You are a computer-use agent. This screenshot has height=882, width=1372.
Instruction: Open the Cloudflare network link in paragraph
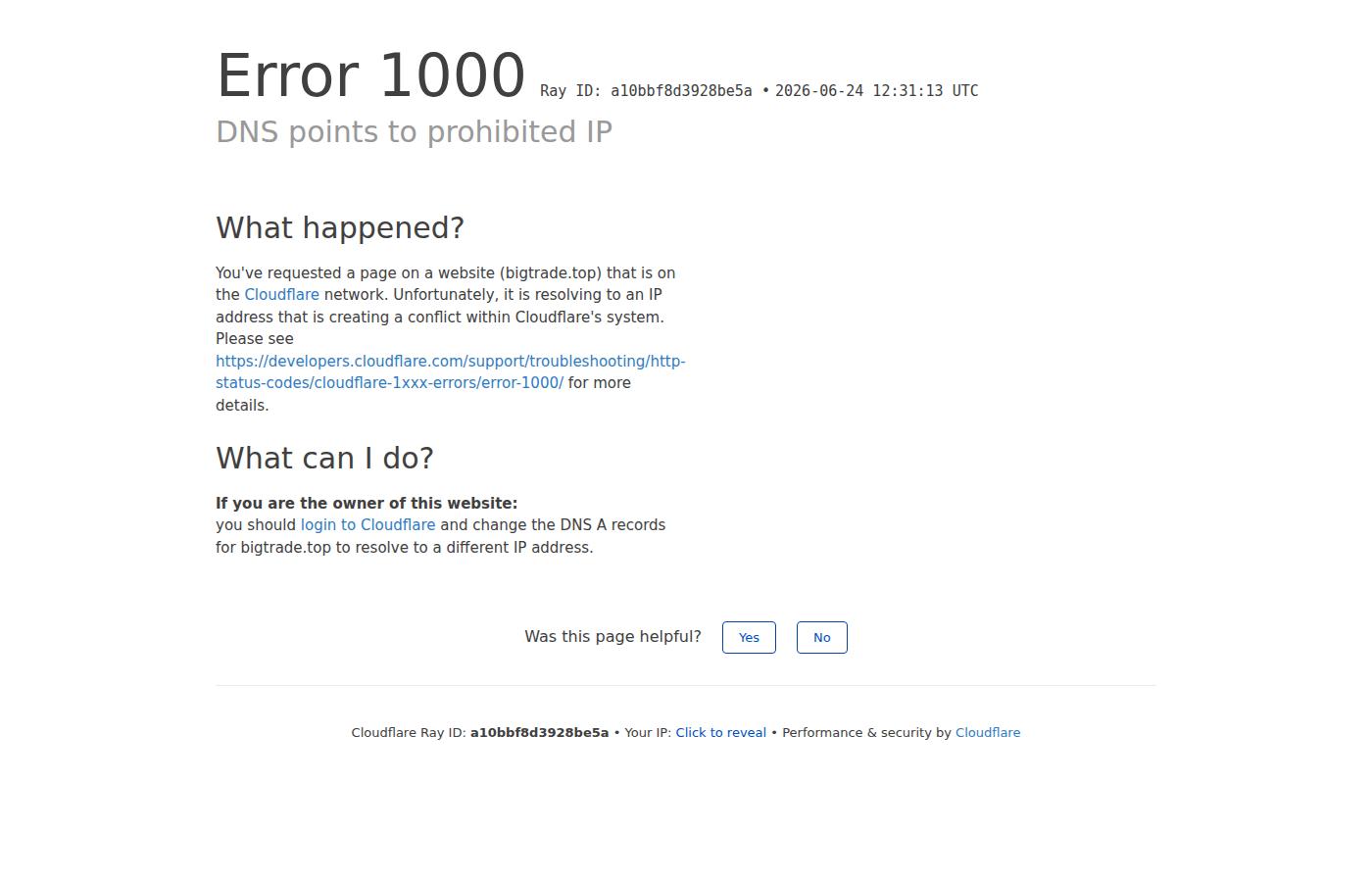click(281, 295)
